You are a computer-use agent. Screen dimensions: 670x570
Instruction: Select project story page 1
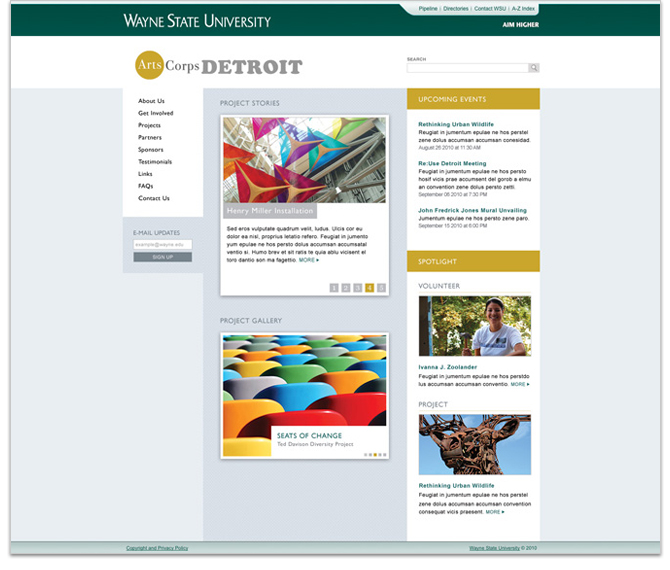tap(334, 288)
